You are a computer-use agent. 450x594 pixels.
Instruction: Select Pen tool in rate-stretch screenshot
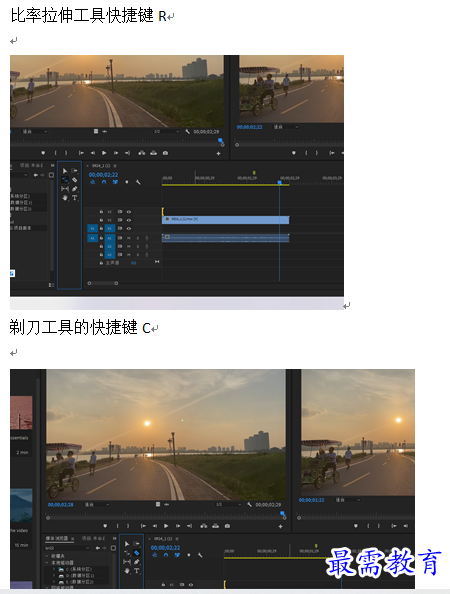click(75, 189)
